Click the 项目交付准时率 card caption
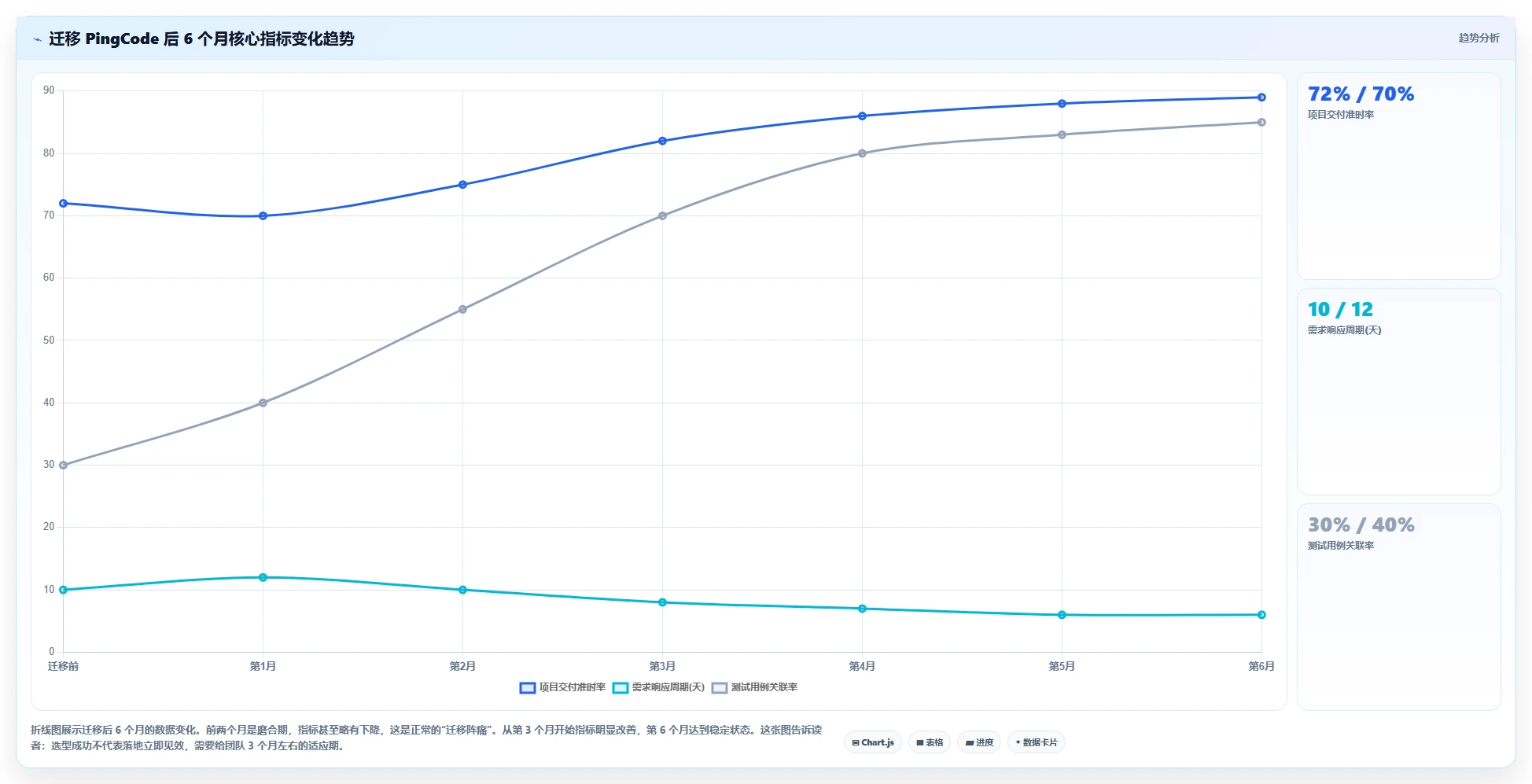The width and height of the screenshot is (1532, 784). pos(1341,115)
